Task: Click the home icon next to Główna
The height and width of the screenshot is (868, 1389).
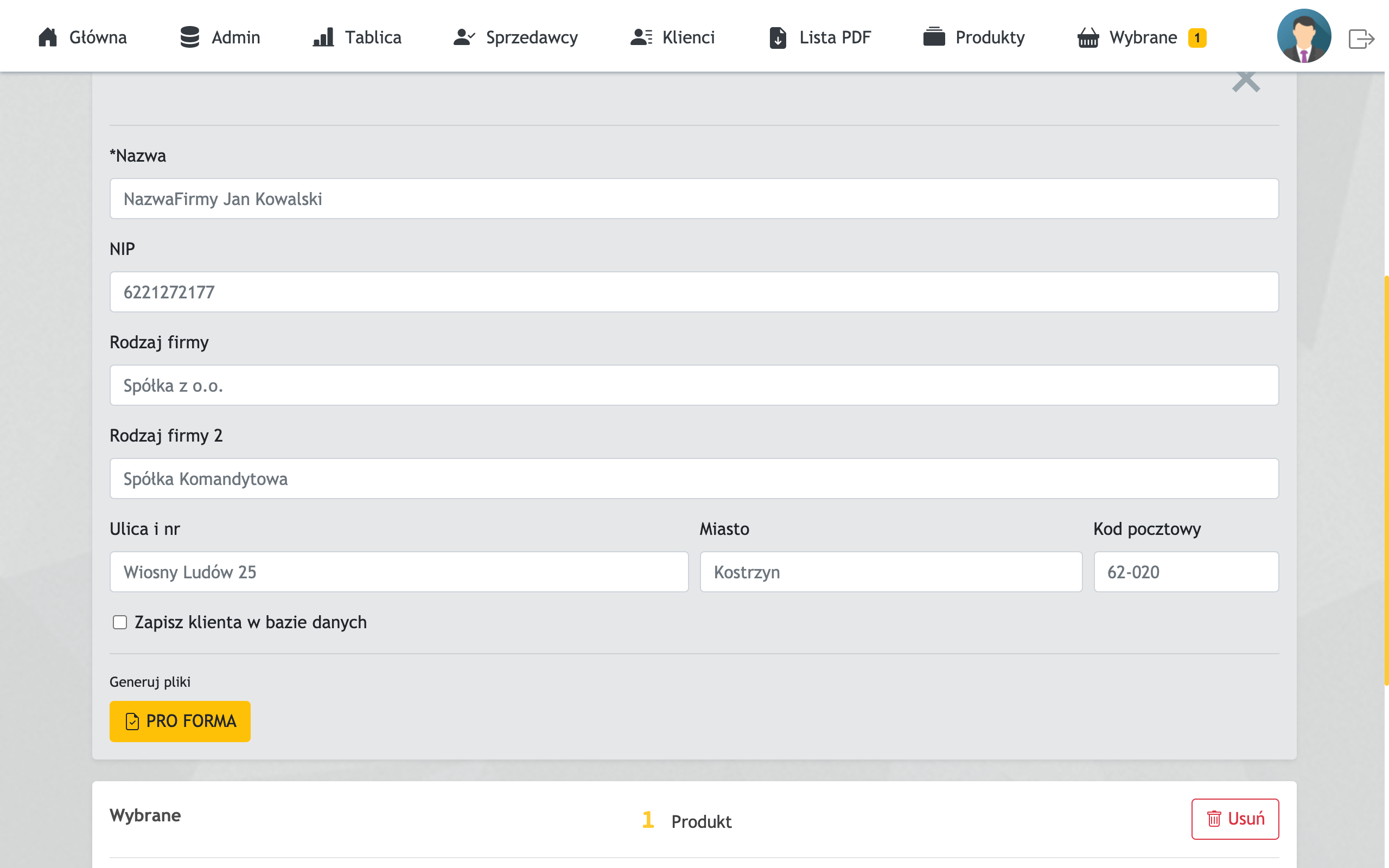Action: [48, 37]
